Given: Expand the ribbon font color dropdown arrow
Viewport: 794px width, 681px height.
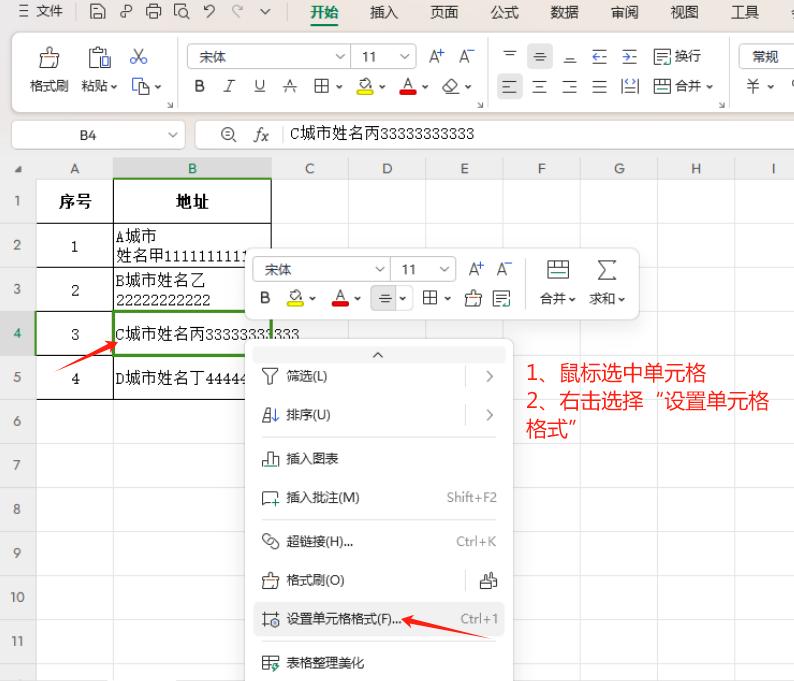Looking at the screenshot, I should click(x=425, y=87).
